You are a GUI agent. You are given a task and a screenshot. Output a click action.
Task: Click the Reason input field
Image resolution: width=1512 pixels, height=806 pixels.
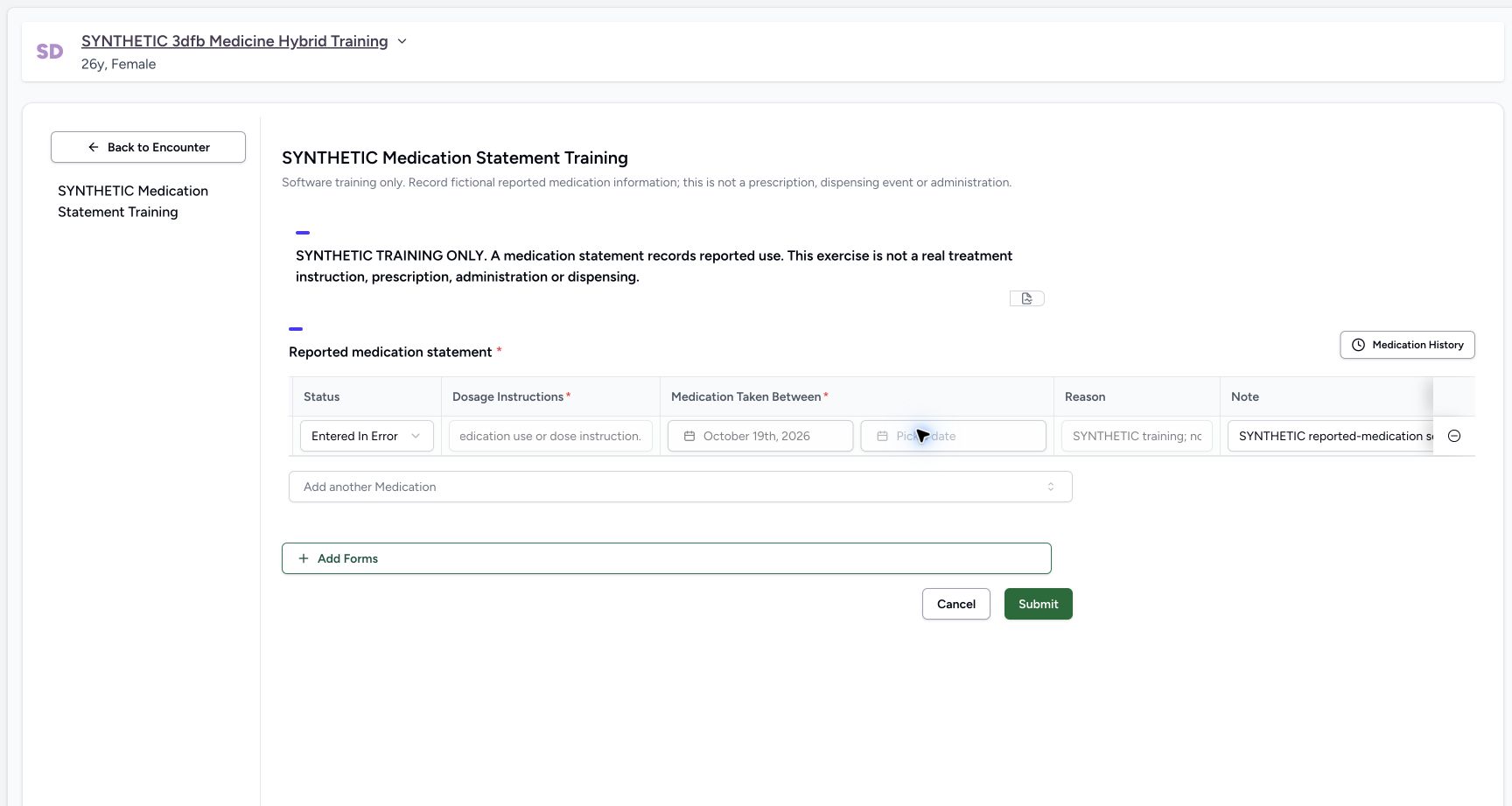[x=1137, y=436]
